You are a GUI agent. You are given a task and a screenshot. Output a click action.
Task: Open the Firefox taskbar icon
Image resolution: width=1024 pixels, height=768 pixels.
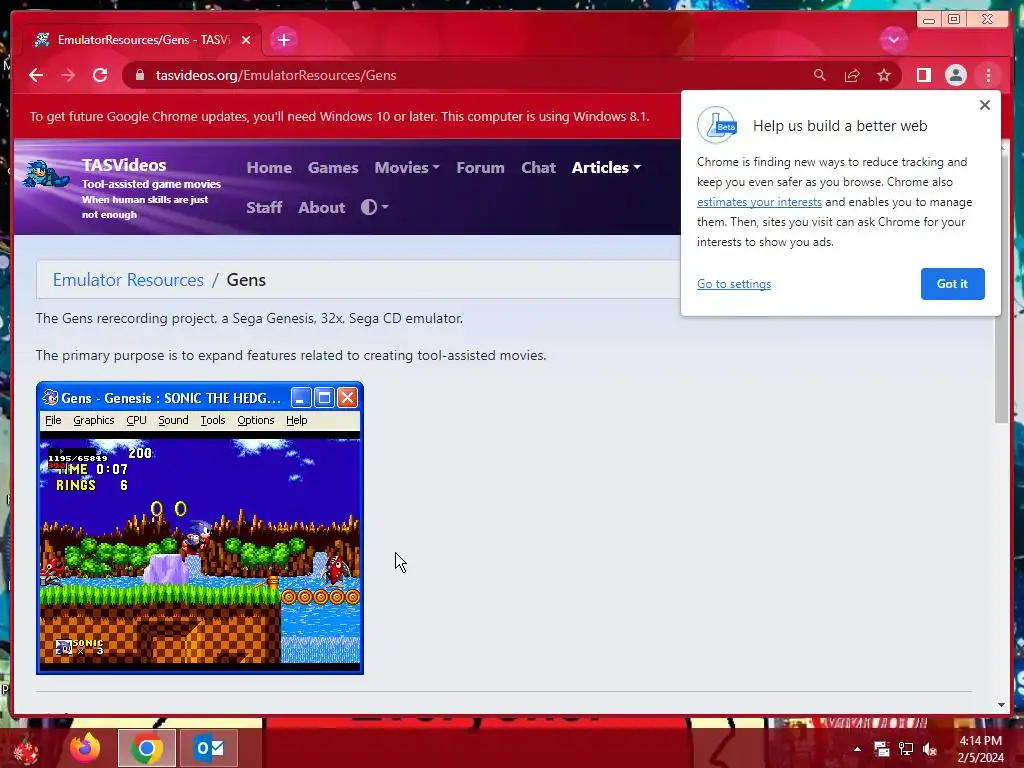pos(86,748)
